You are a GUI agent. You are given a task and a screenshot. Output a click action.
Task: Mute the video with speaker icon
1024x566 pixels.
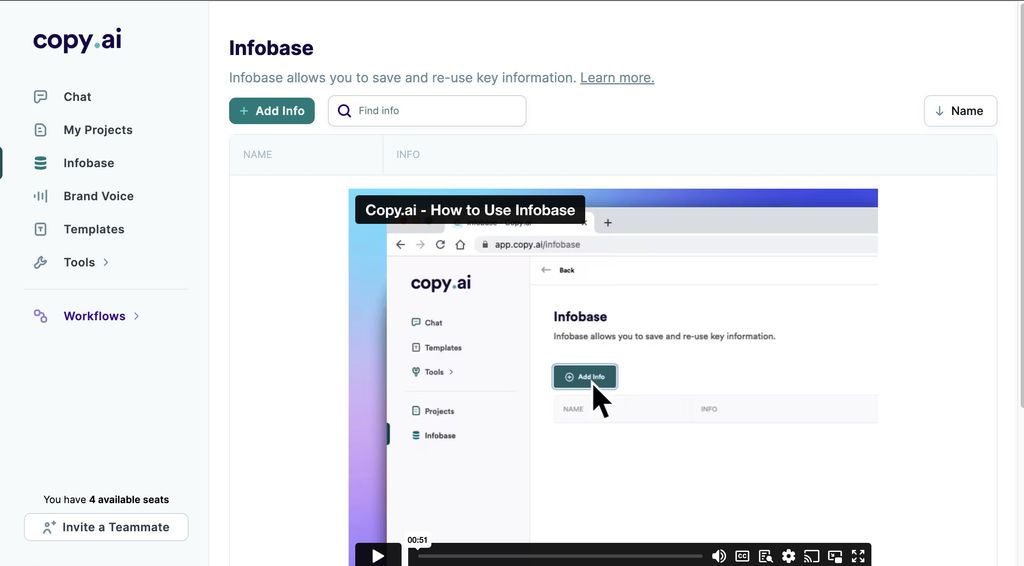[x=718, y=556]
